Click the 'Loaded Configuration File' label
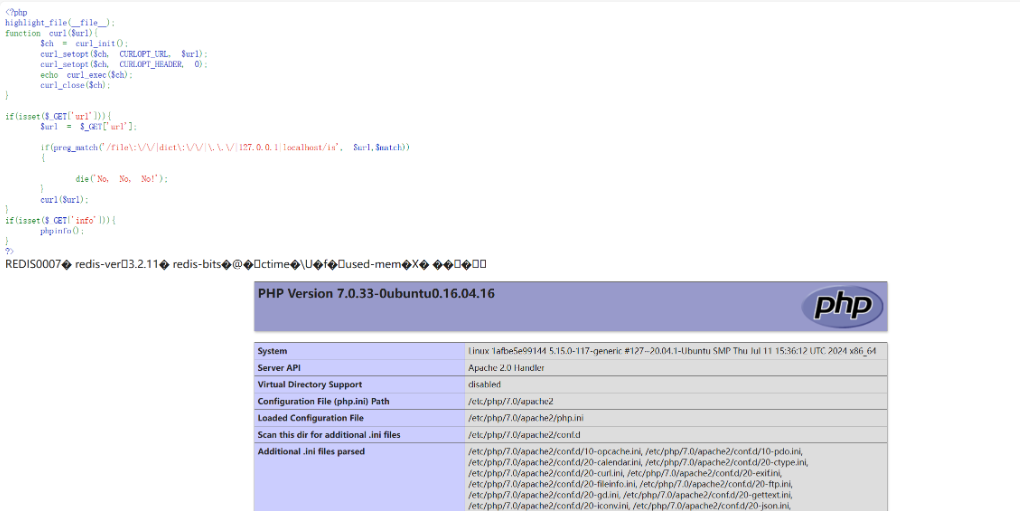1020x511 pixels. click(x=310, y=418)
